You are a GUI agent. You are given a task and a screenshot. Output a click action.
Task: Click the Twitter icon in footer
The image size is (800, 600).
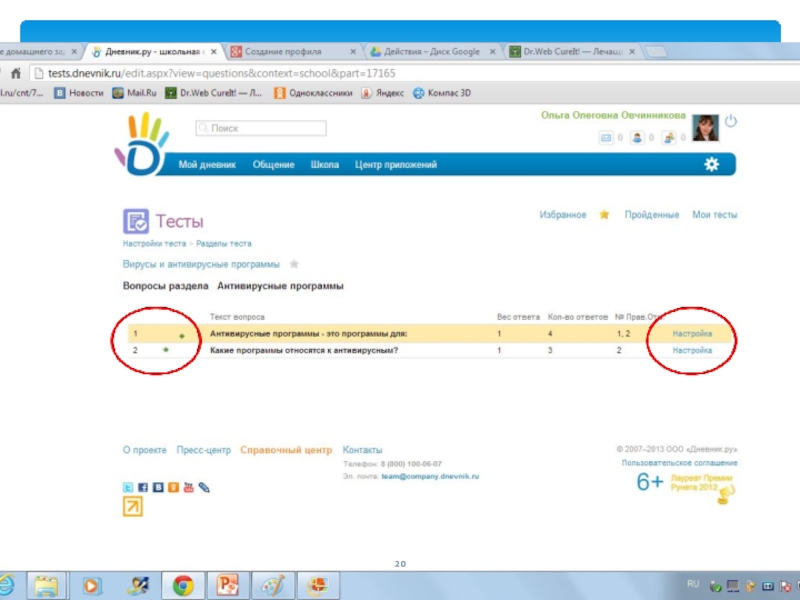coord(128,487)
